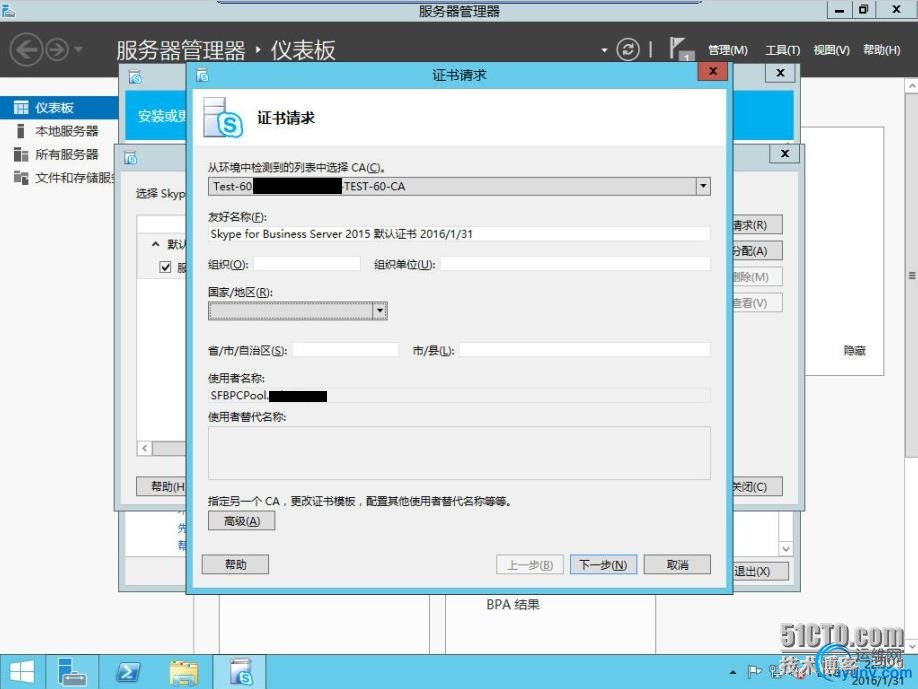
Task: Open File Explorer from the taskbar
Action: point(183,672)
